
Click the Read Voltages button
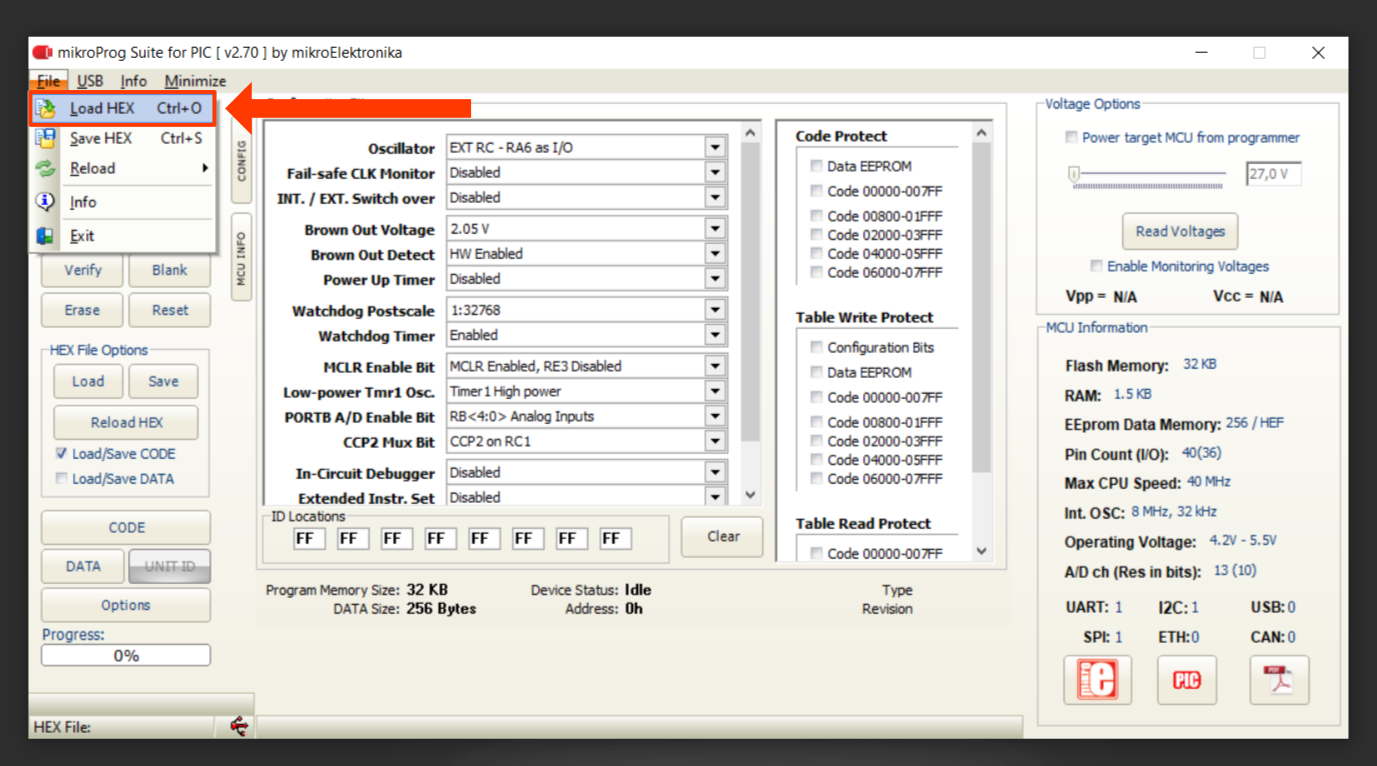[1180, 231]
